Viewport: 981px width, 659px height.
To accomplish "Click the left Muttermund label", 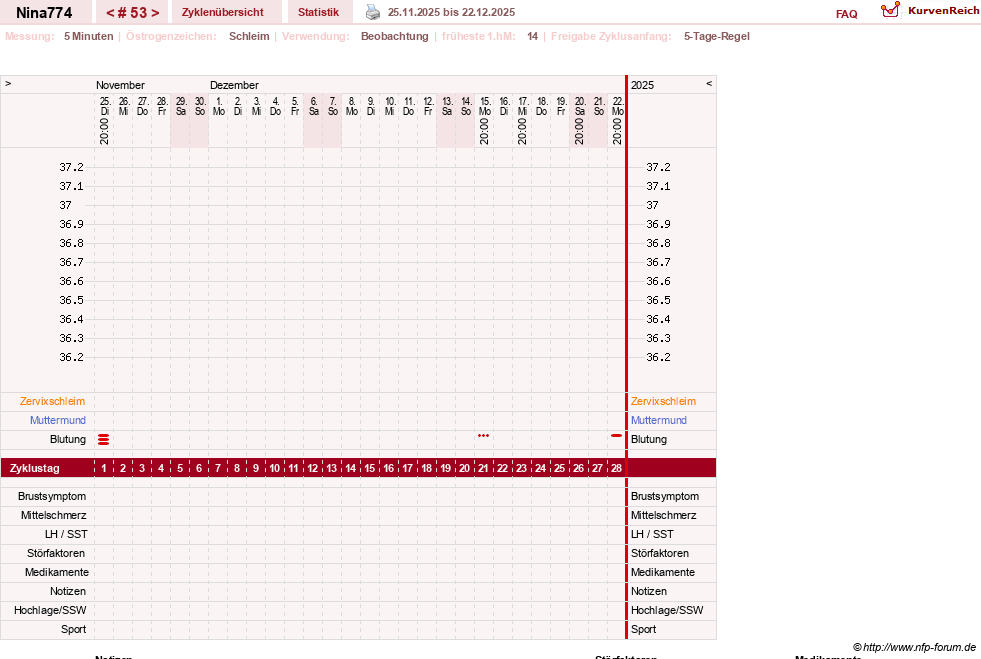I will 58,420.
